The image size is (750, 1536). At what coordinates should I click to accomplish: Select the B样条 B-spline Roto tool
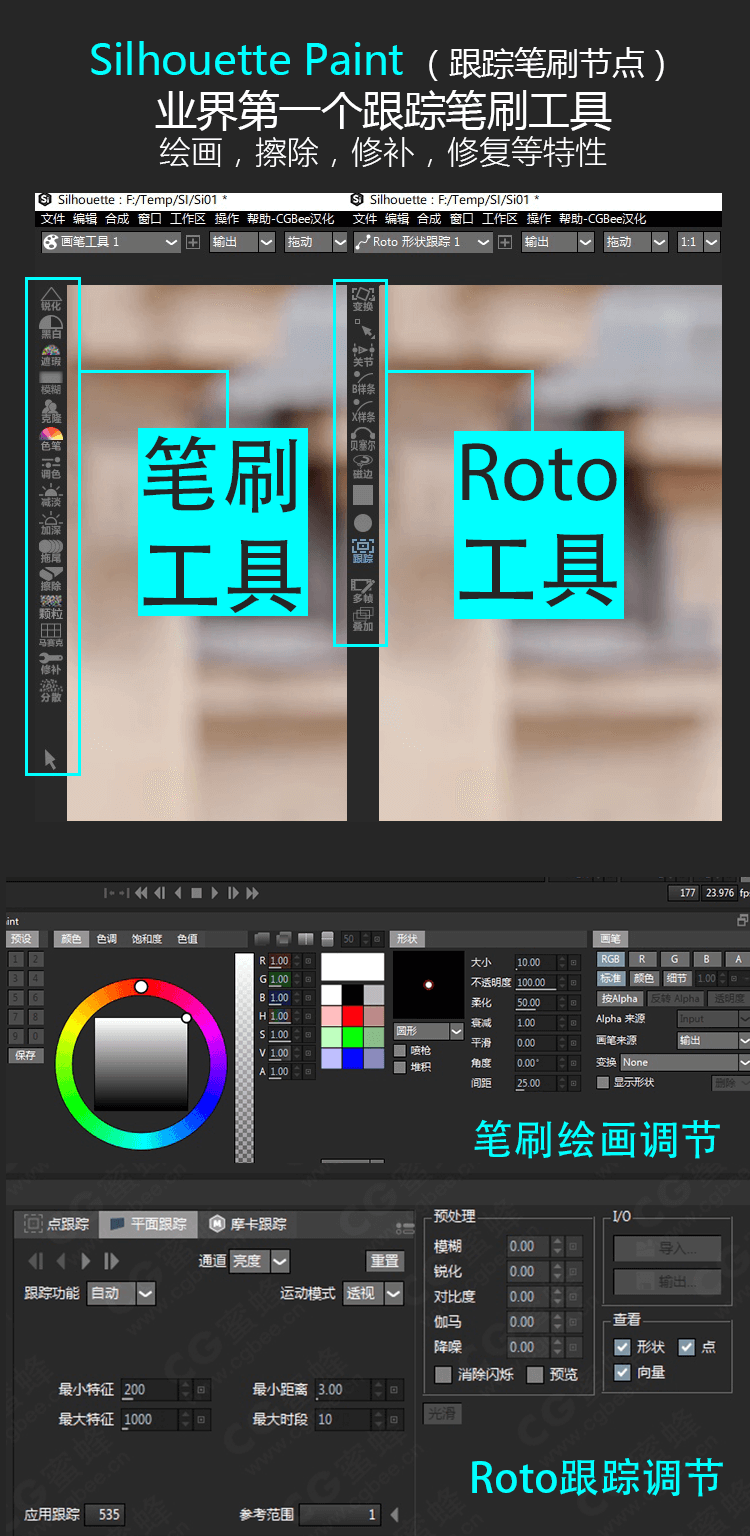point(362,382)
